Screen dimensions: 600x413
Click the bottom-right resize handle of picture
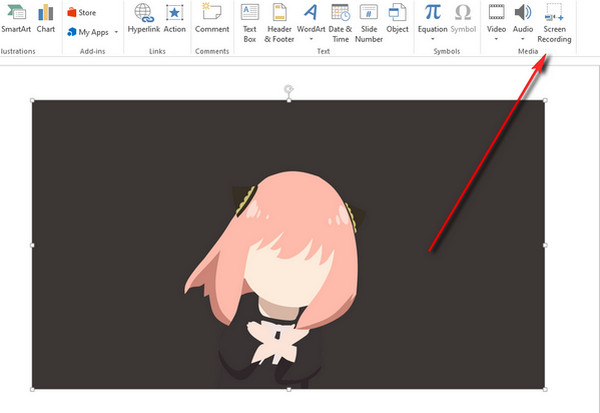pos(545,389)
